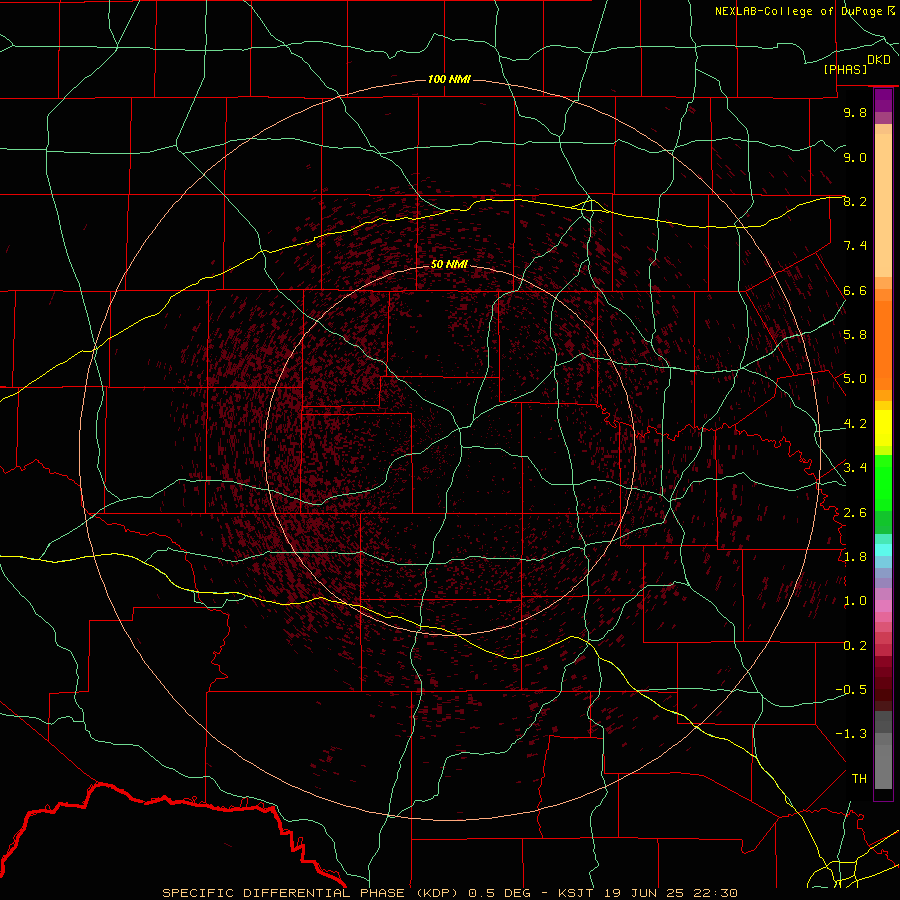The image size is (900, 900).
Task: Pick the light peach band of the color bar
Action: pos(883,207)
